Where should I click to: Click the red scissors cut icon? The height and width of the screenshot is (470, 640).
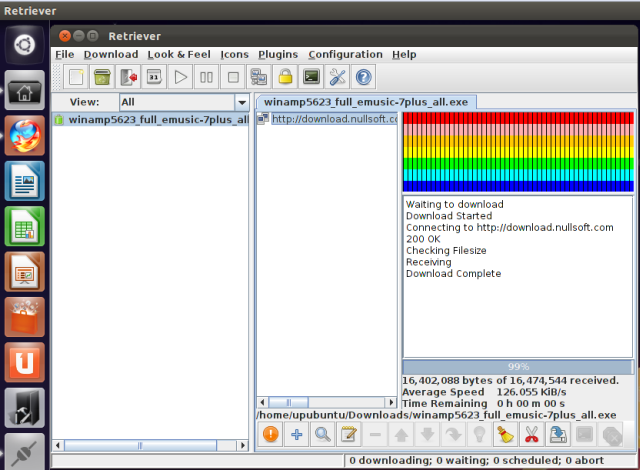pyautogui.click(x=532, y=434)
